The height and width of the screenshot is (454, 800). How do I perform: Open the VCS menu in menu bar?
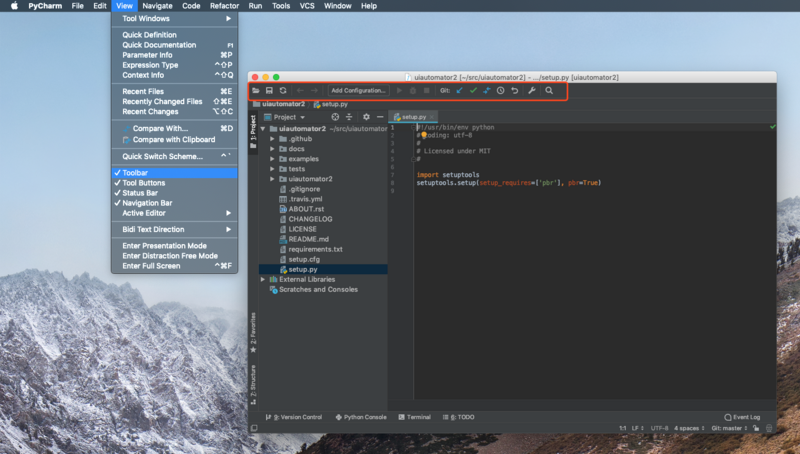pos(307,6)
